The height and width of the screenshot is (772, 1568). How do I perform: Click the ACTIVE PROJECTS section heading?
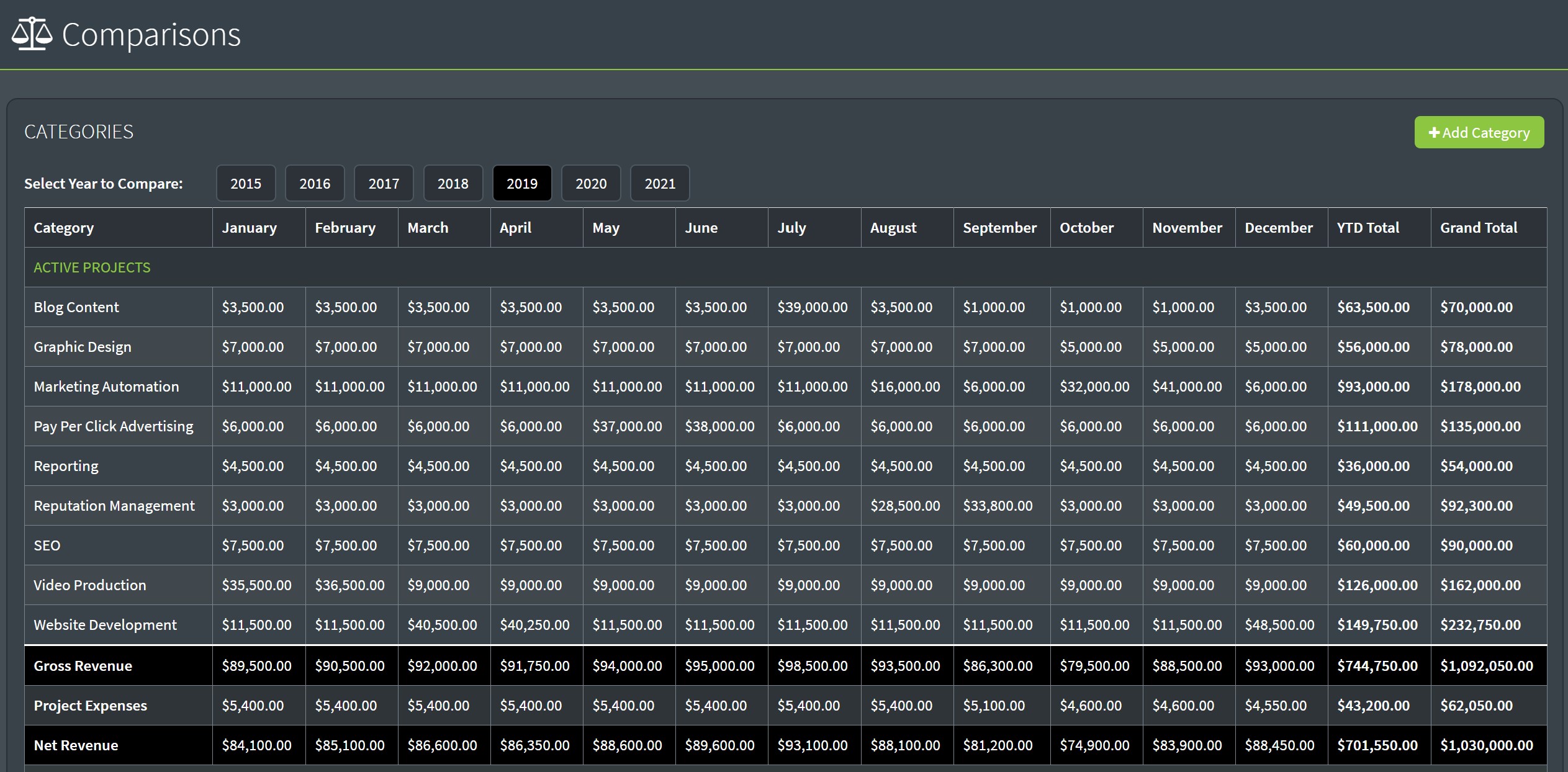92,267
